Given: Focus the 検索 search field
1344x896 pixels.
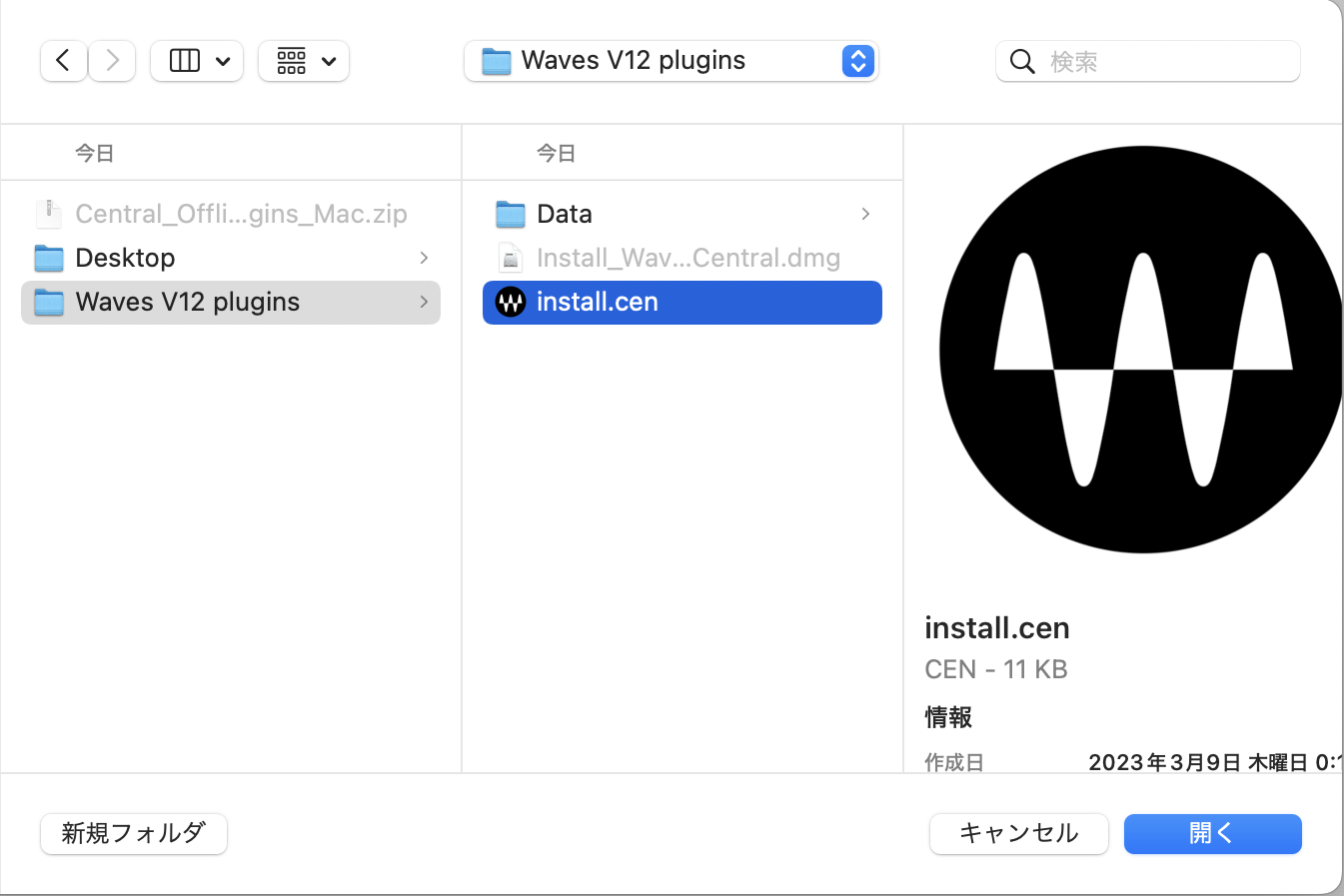Looking at the screenshot, I should pyautogui.click(x=1148, y=62).
